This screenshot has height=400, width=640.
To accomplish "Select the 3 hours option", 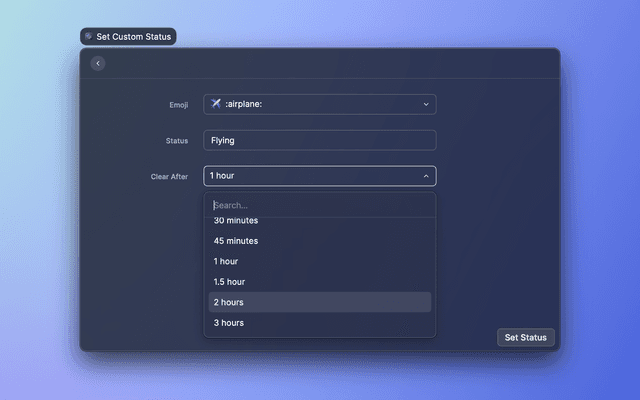I will coord(229,323).
